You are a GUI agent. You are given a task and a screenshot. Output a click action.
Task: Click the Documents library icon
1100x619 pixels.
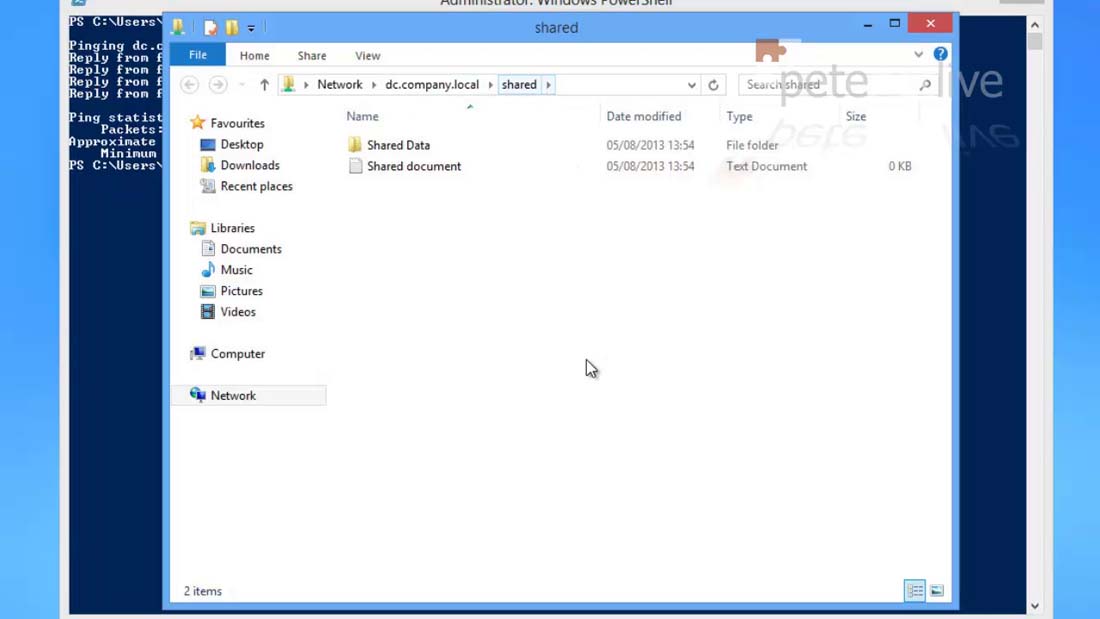(208, 248)
